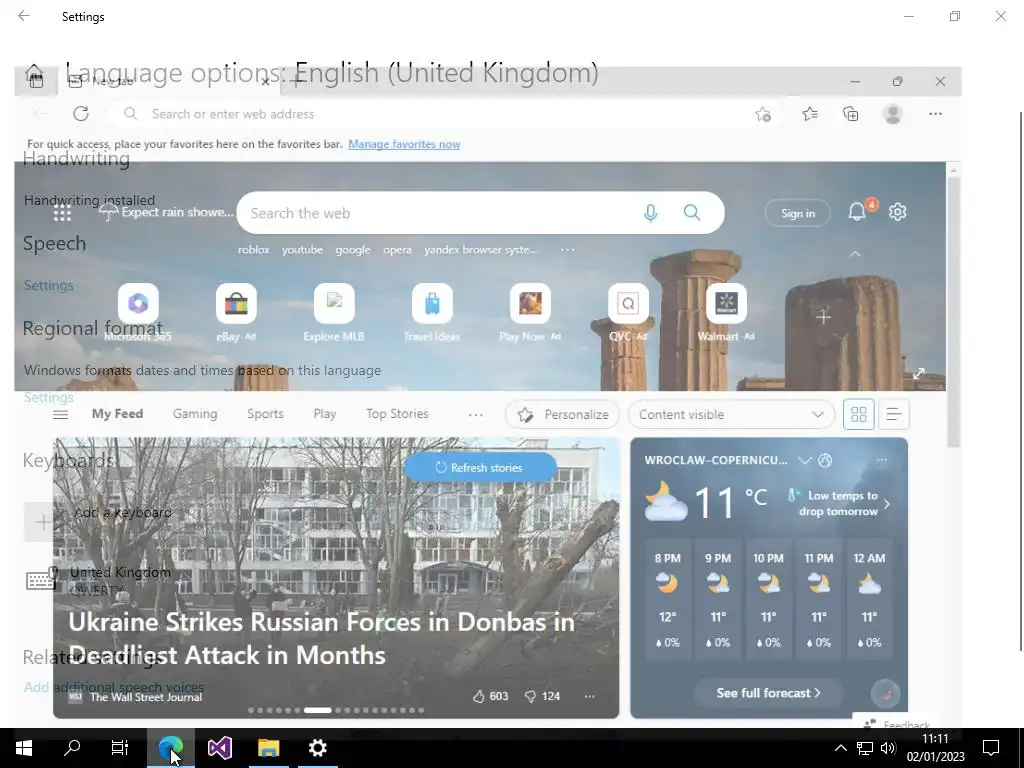Expand the background image fullscreen icon
1024x768 pixels.
pos(919,374)
